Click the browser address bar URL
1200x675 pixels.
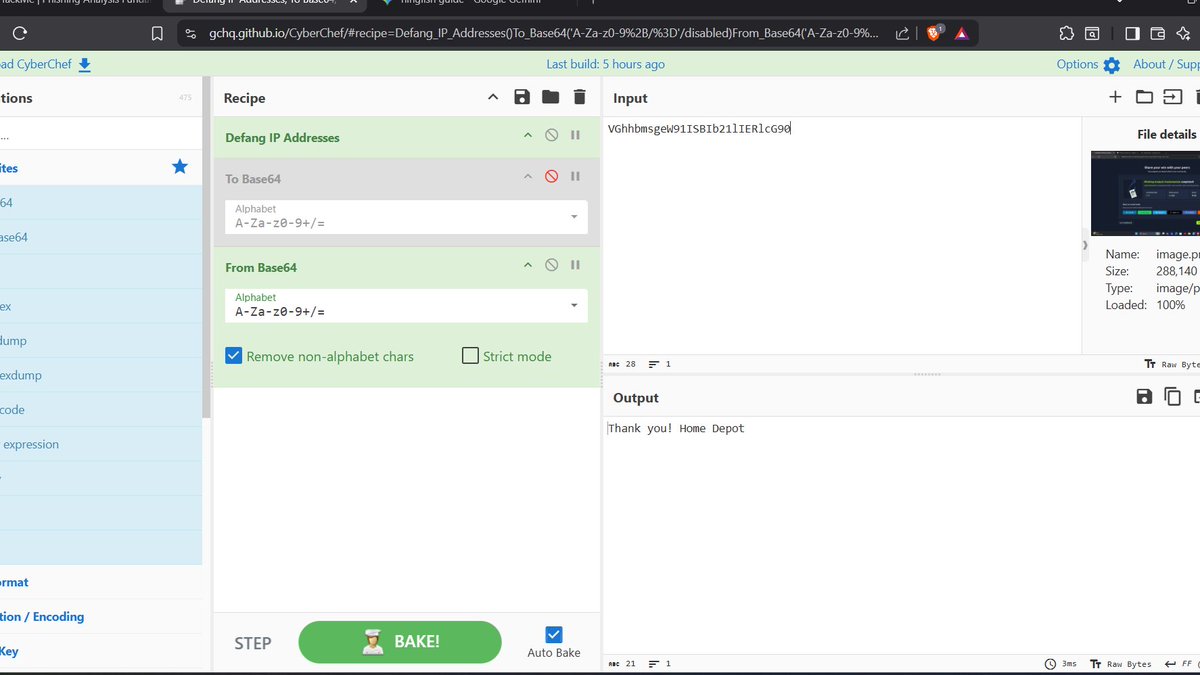[544, 33]
